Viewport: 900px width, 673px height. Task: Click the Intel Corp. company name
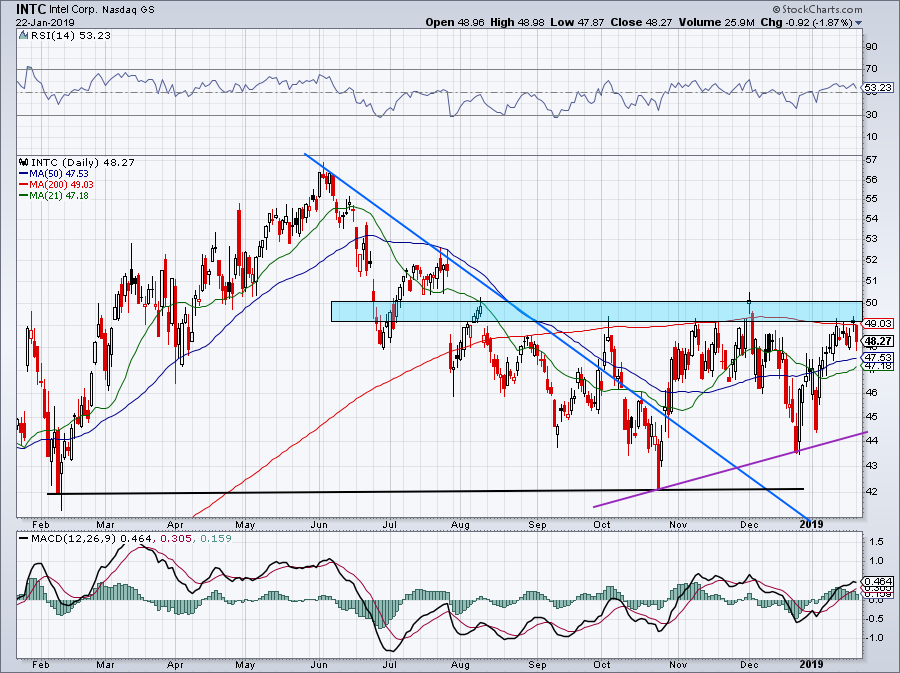click(x=74, y=10)
